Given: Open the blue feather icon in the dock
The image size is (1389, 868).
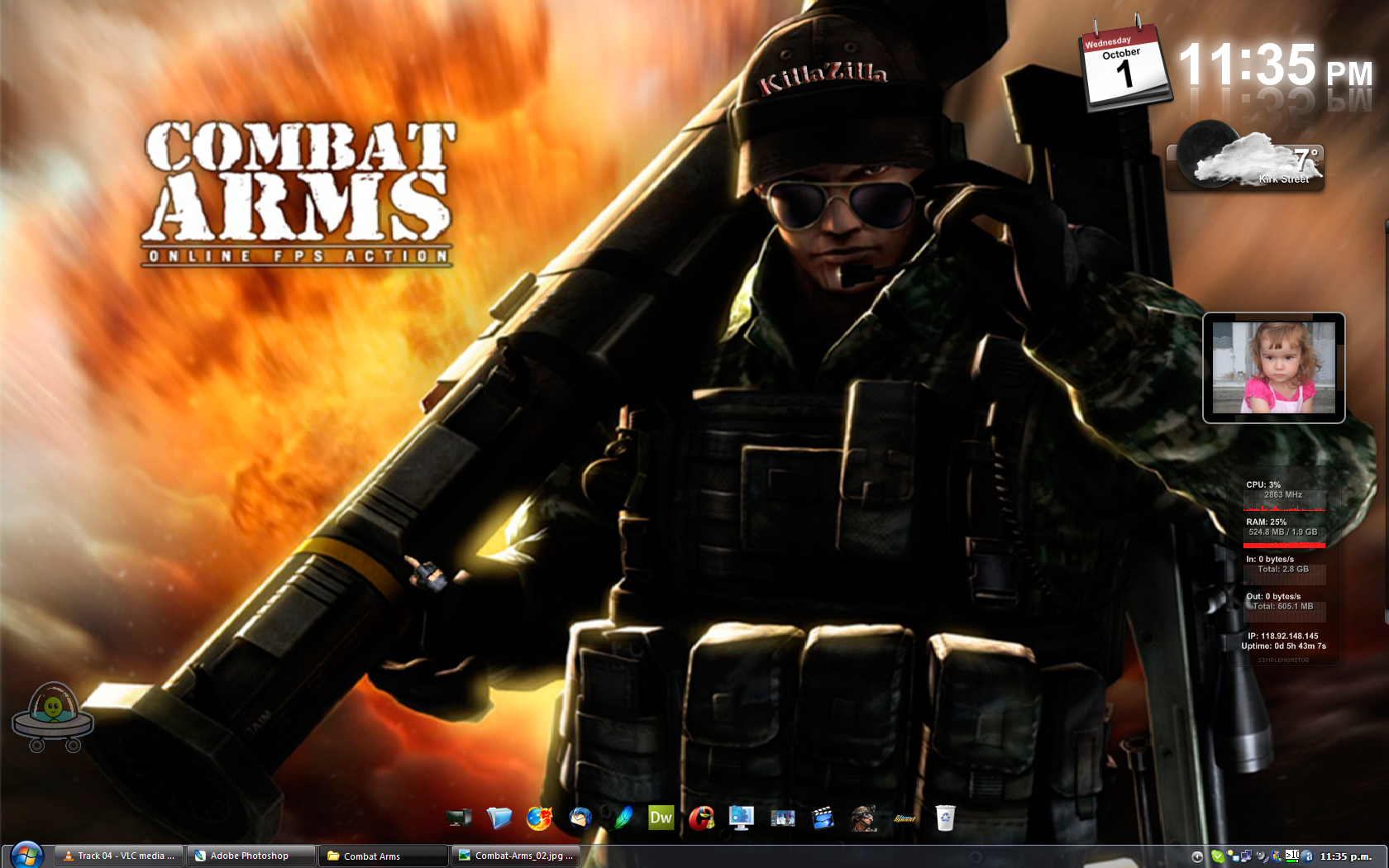Looking at the screenshot, I should coord(622,818).
